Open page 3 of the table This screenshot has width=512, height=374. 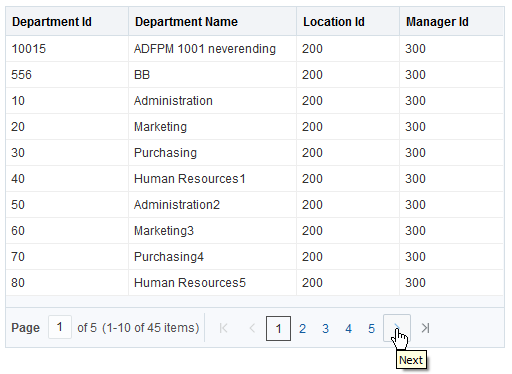click(x=326, y=329)
